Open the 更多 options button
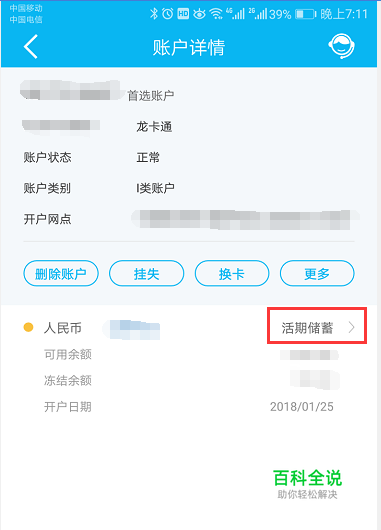 [x=317, y=273]
